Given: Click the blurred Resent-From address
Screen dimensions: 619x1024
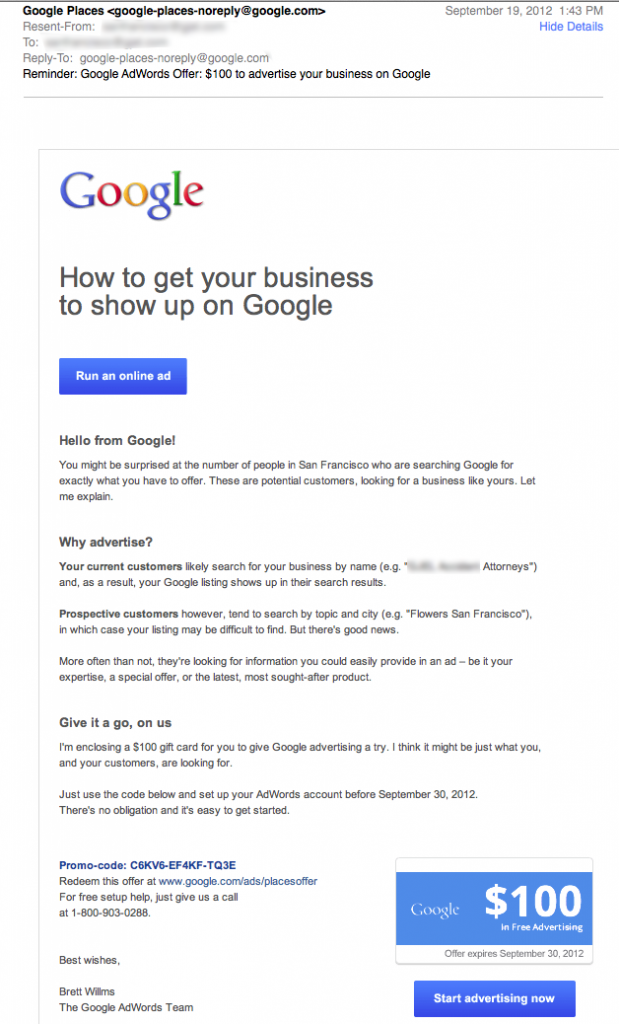Looking at the screenshot, I should pyautogui.click(x=163, y=27).
